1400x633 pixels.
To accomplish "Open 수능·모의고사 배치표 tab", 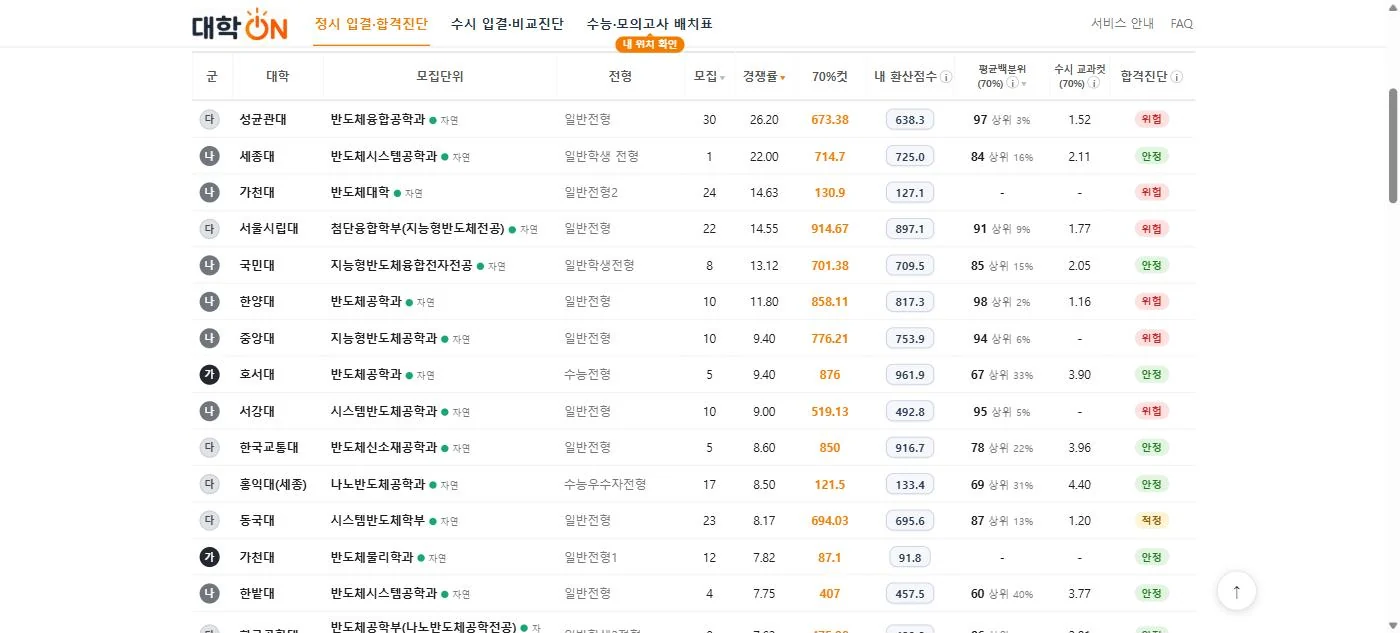I will tap(650, 24).
